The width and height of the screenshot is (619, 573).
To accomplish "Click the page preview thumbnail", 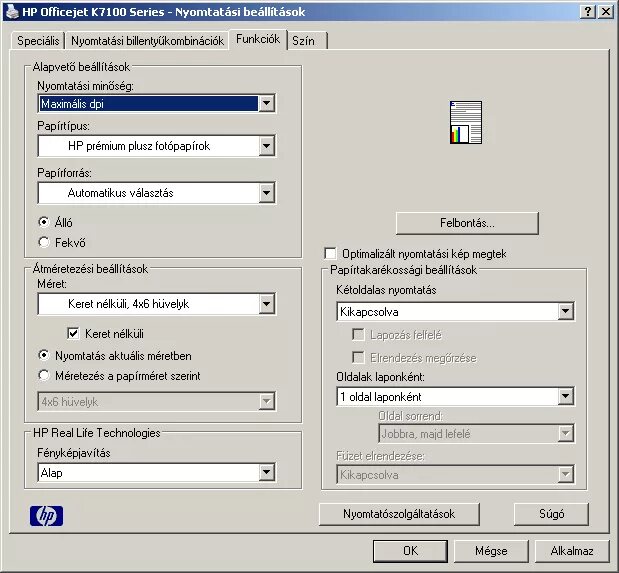I will (466, 122).
